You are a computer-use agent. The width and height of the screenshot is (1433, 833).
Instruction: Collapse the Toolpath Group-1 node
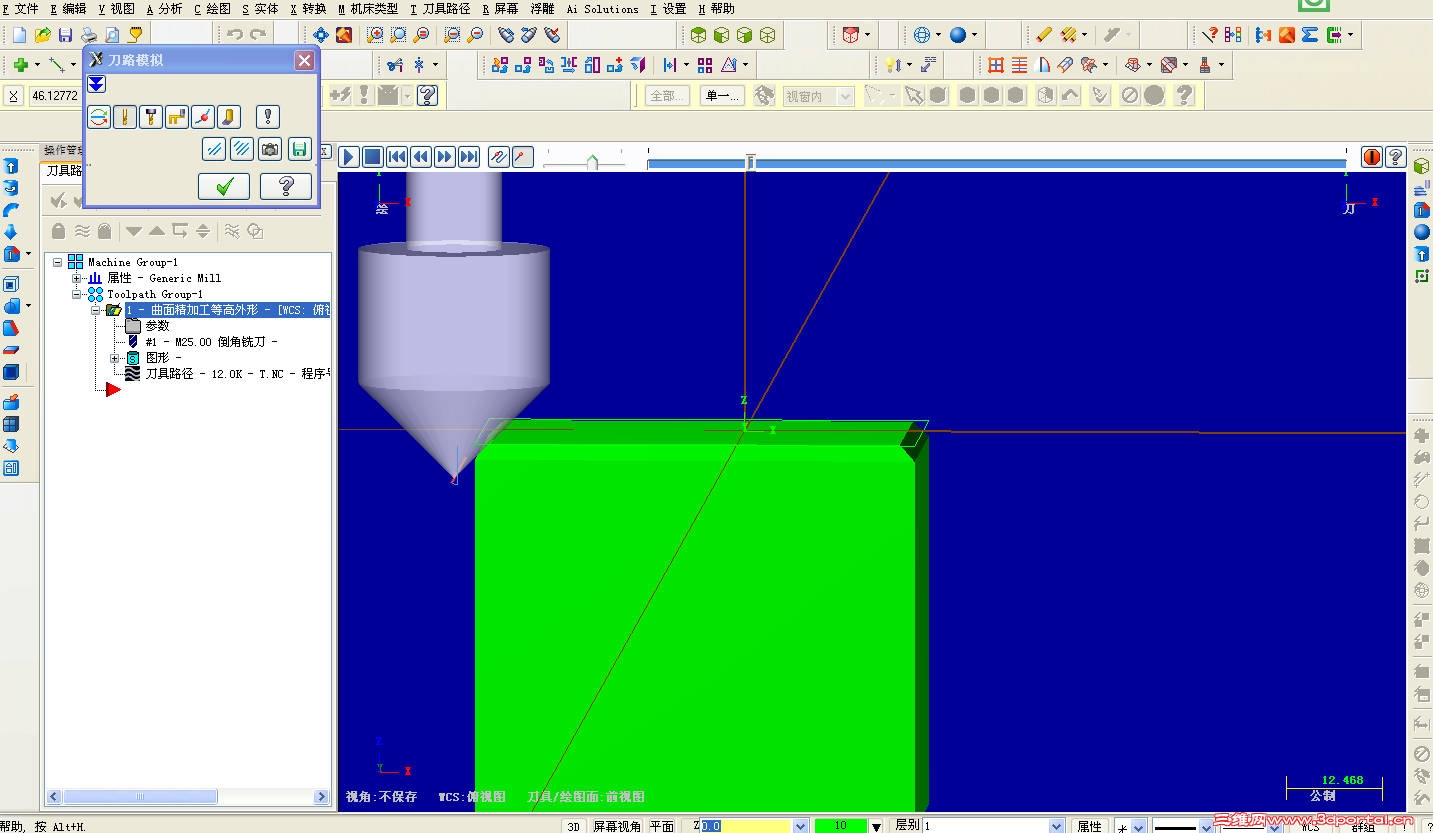tap(77, 294)
